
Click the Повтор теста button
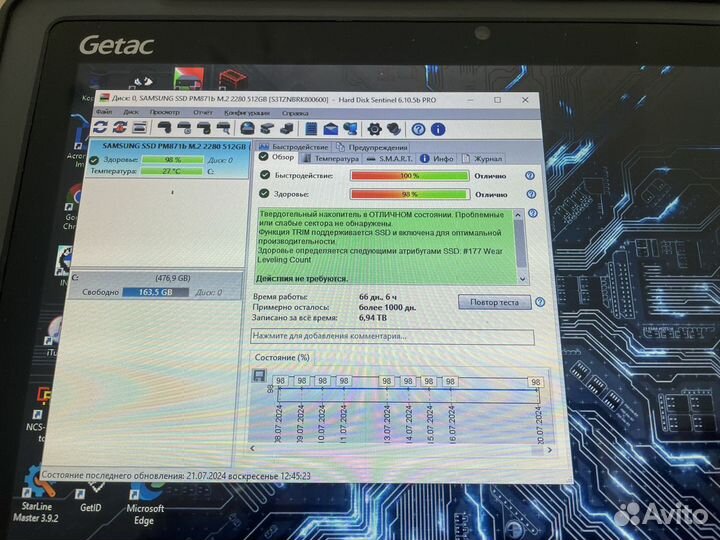[x=494, y=302]
